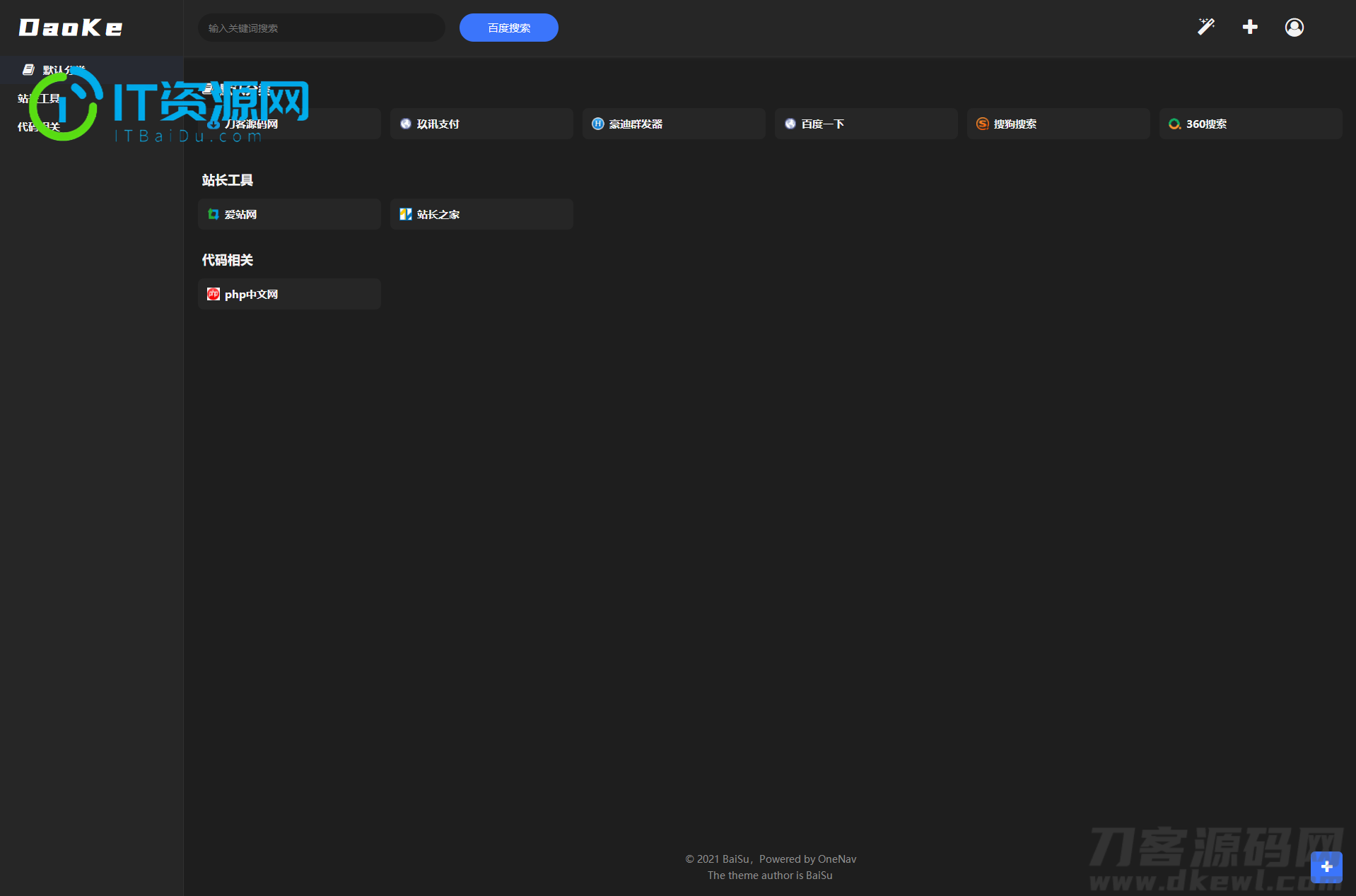The height and width of the screenshot is (896, 1356).
Task: Open the 玖讯支付 link card
Action: [481, 124]
